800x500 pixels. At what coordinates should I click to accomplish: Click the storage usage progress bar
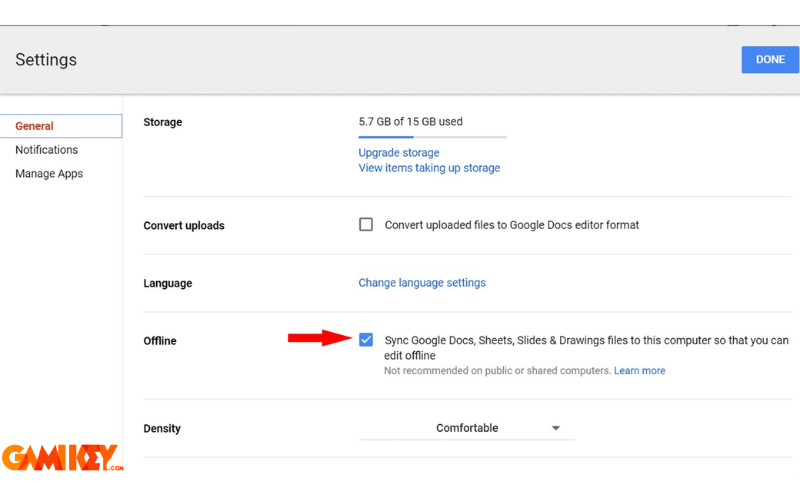(x=433, y=137)
